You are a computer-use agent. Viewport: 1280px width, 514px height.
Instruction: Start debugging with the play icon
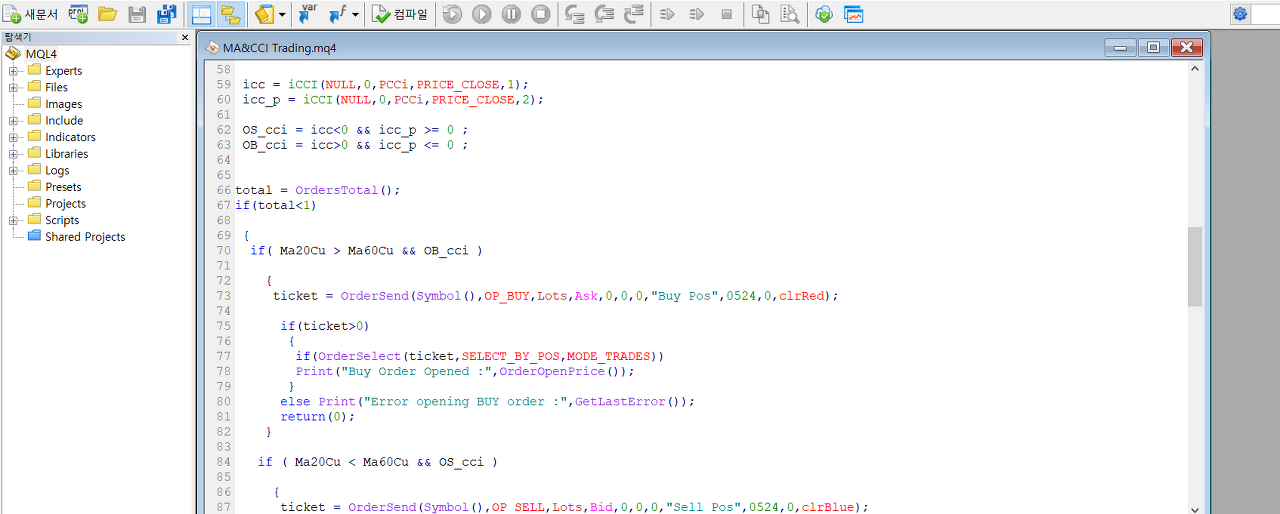coord(482,14)
